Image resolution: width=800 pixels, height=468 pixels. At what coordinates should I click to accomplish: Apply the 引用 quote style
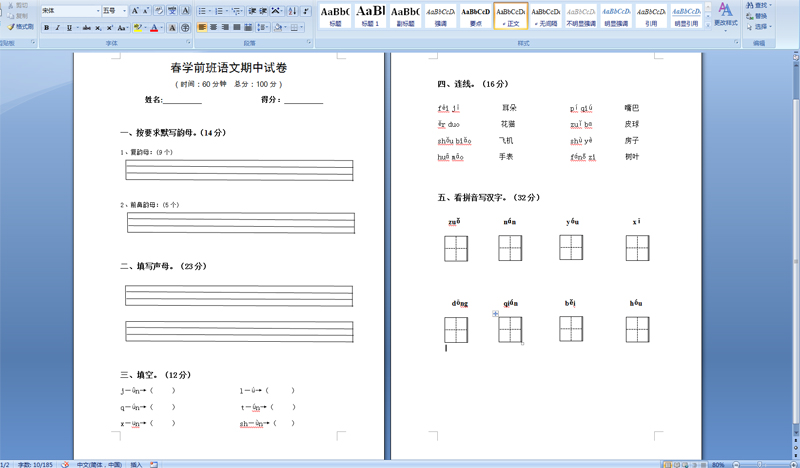pos(651,15)
